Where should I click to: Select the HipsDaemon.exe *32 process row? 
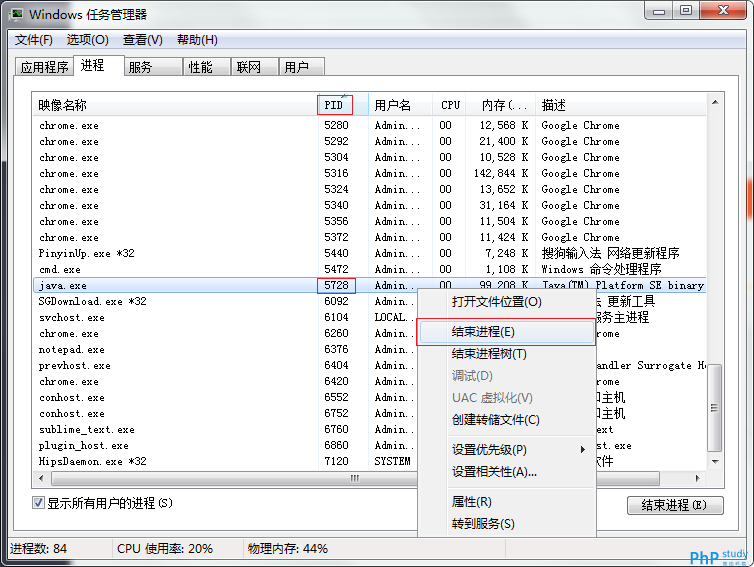point(369,461)
